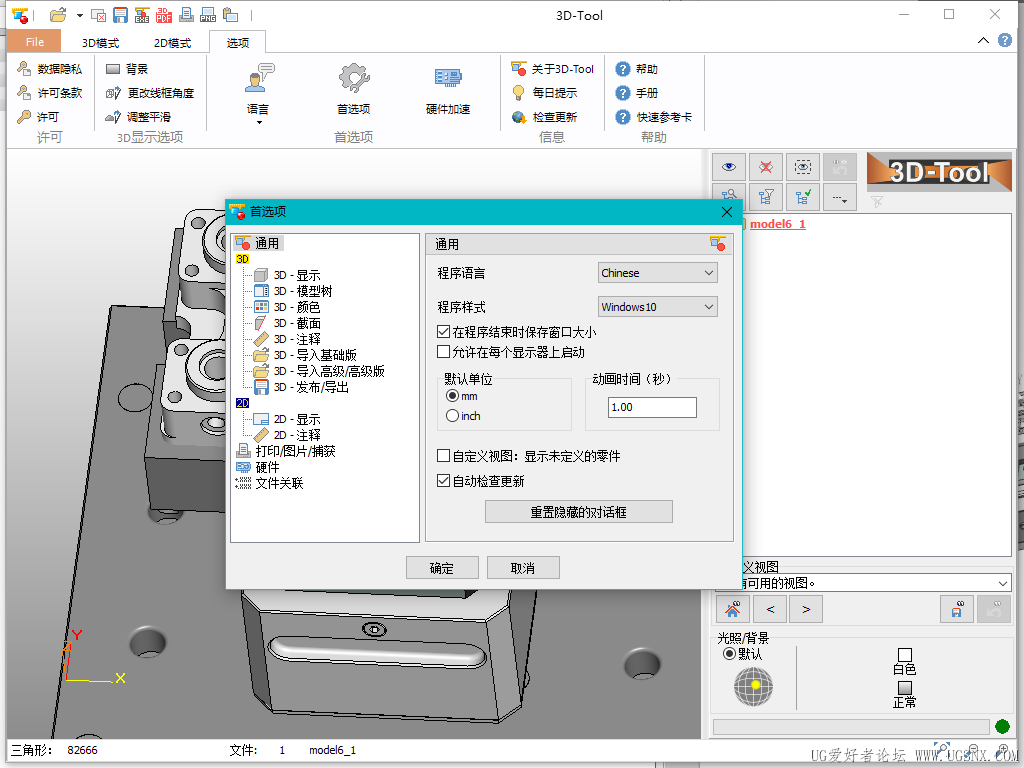
Task: Click 背景 background option
Action: (127, 69)
